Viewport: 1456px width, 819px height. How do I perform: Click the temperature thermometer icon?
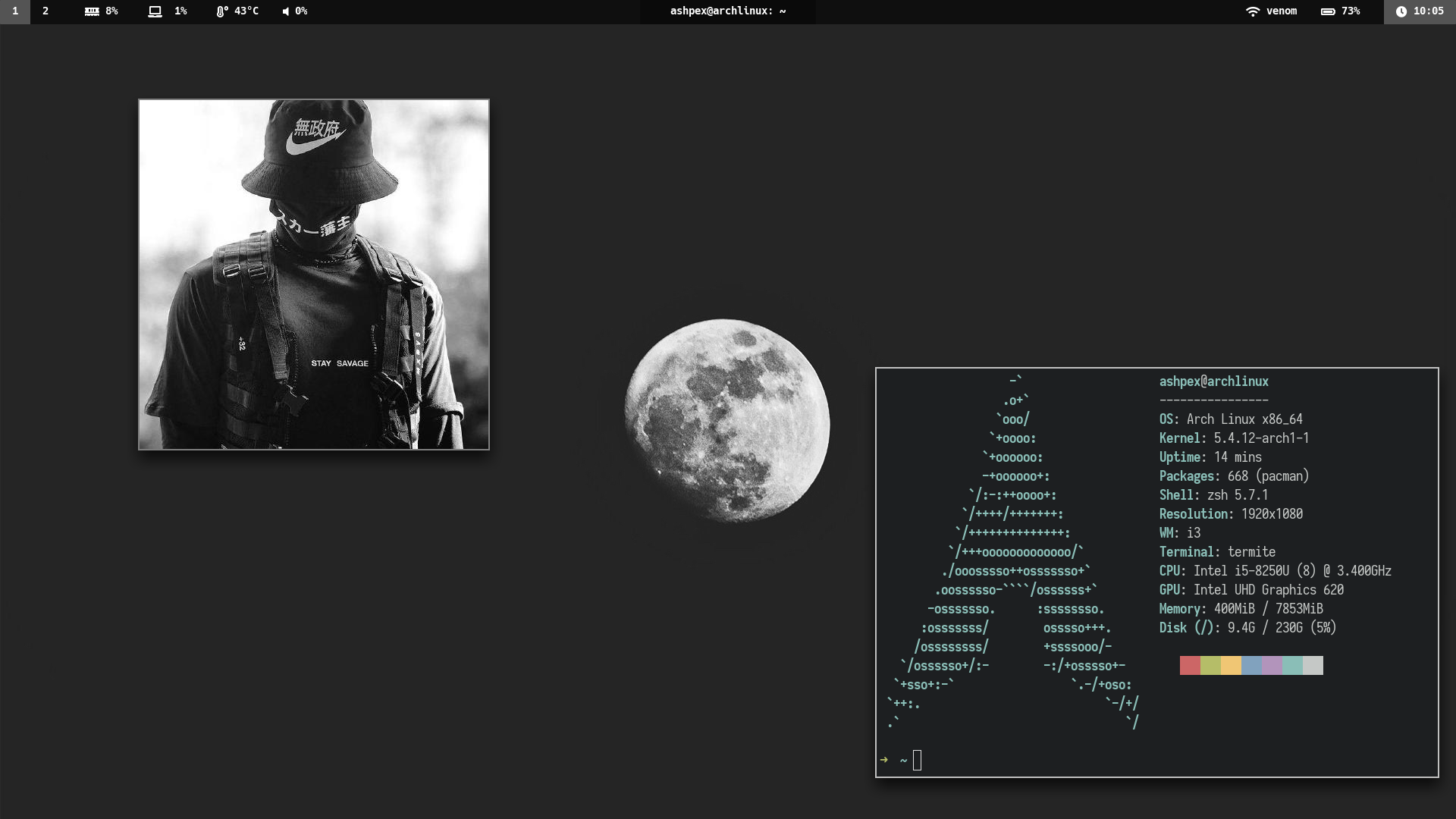pyautogui.click(x=221, y=11)
